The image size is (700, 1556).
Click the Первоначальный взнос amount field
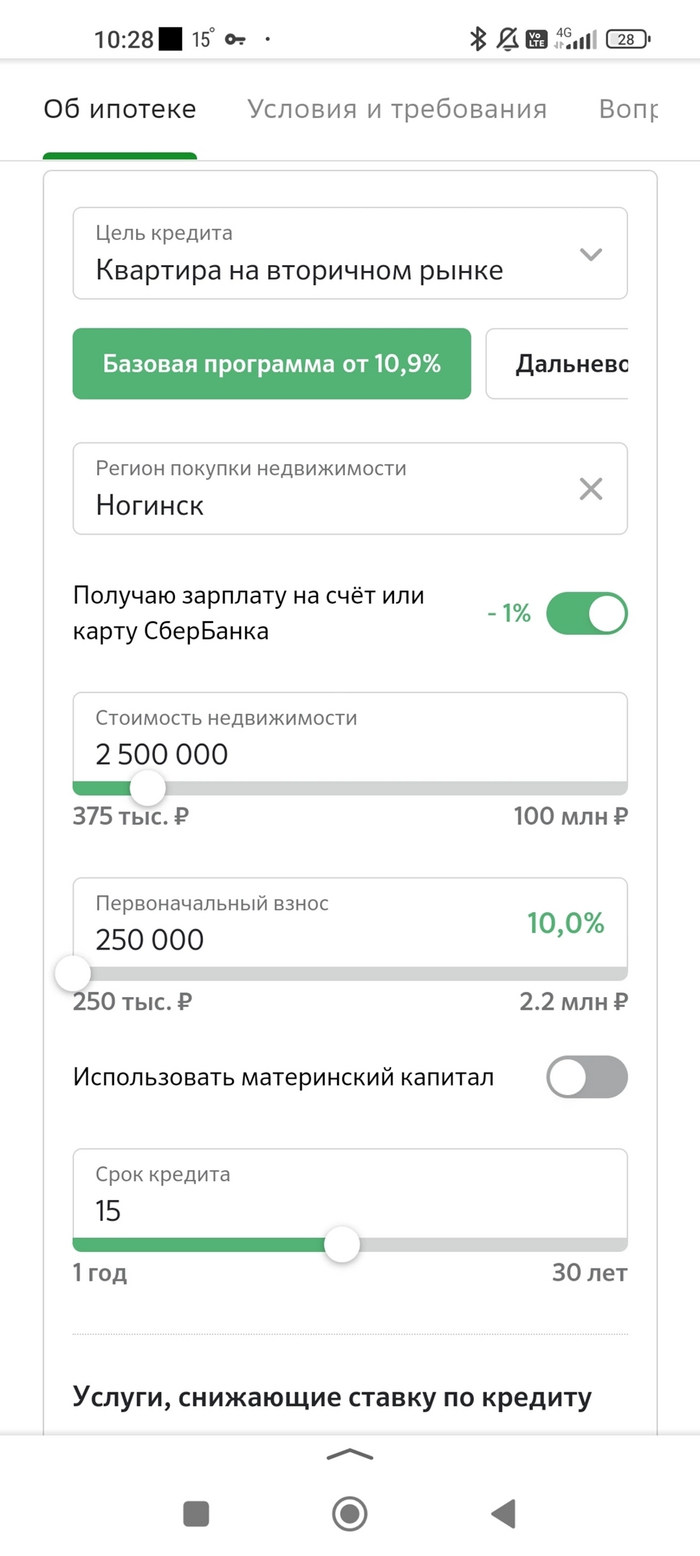(x=300, y=925)
